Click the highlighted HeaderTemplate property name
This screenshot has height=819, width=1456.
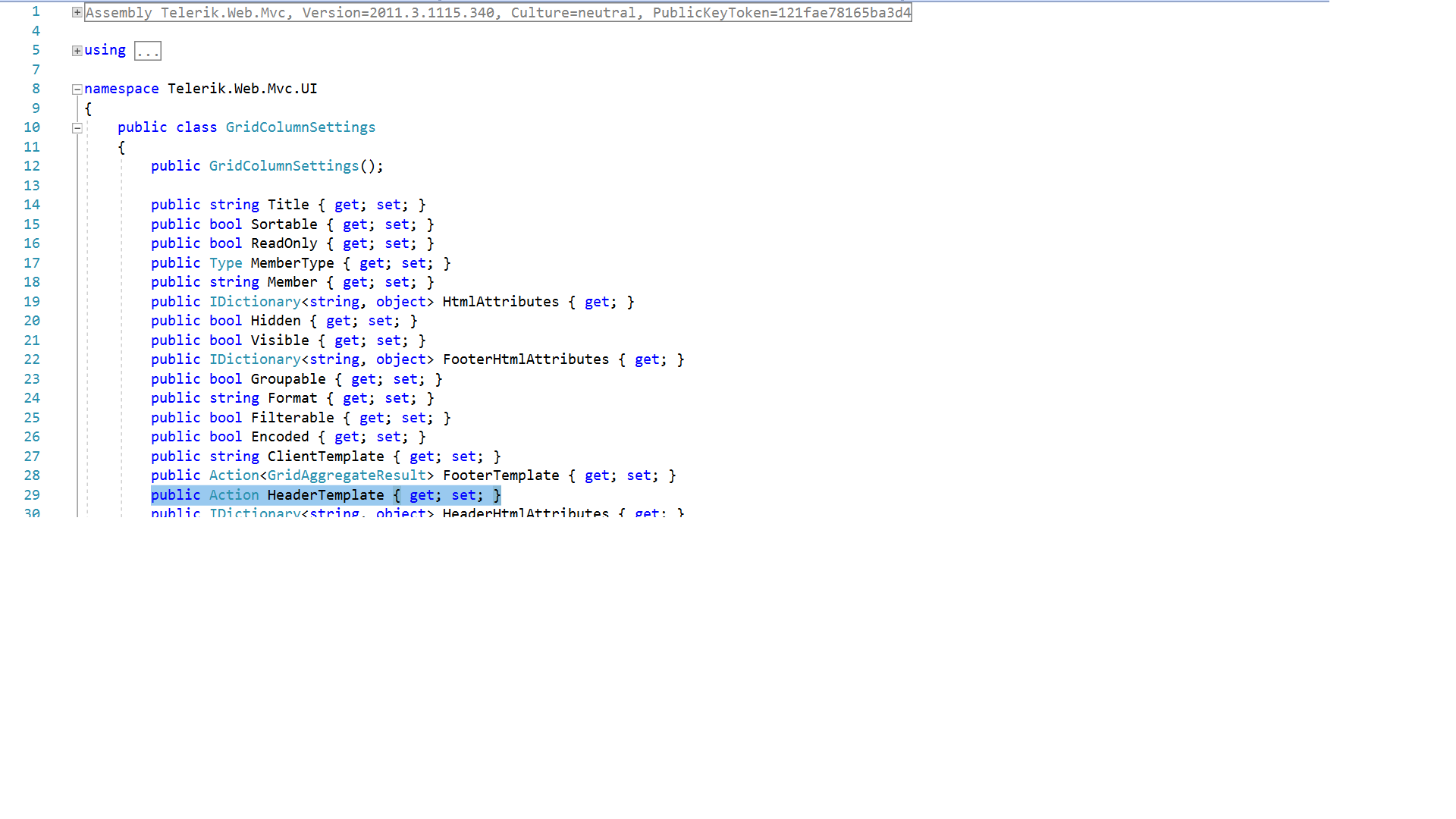[325, 495]
